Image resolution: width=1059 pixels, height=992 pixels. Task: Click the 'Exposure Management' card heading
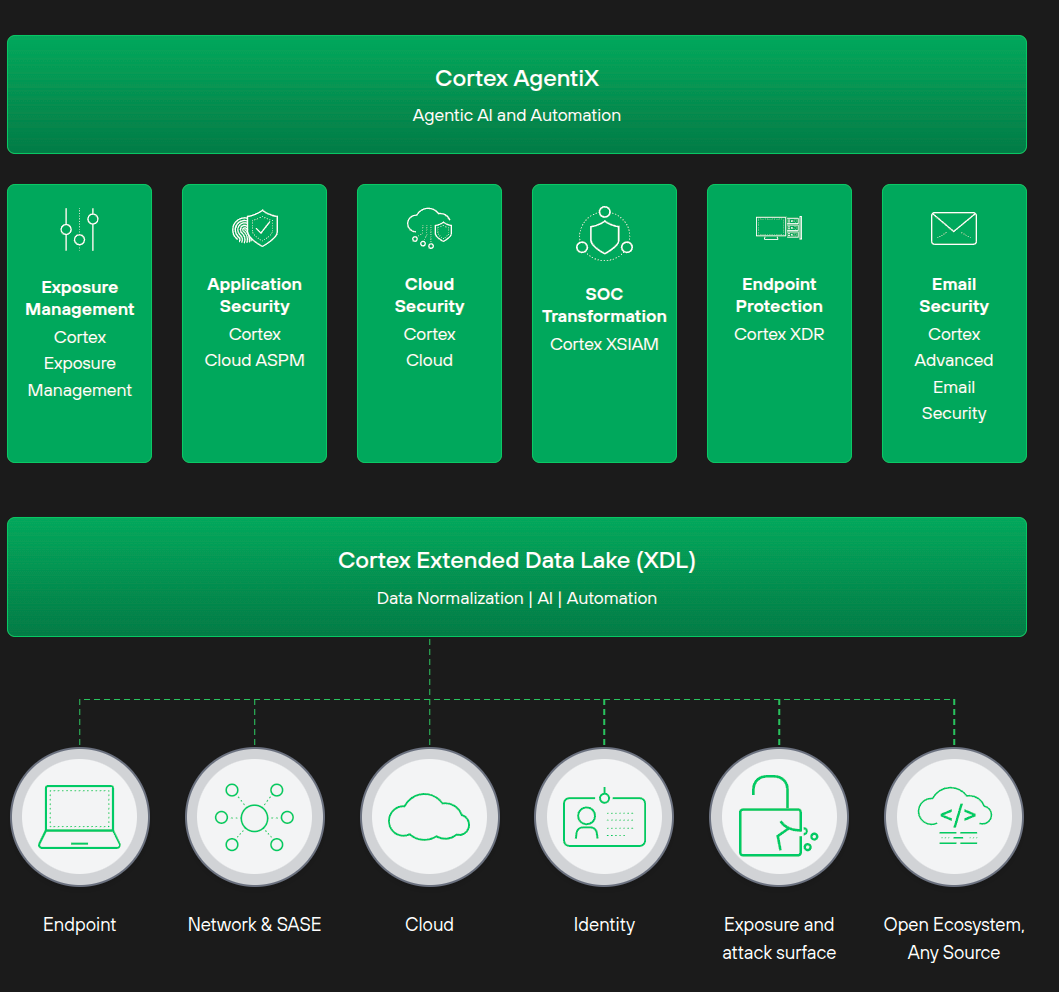pos(80,298)
